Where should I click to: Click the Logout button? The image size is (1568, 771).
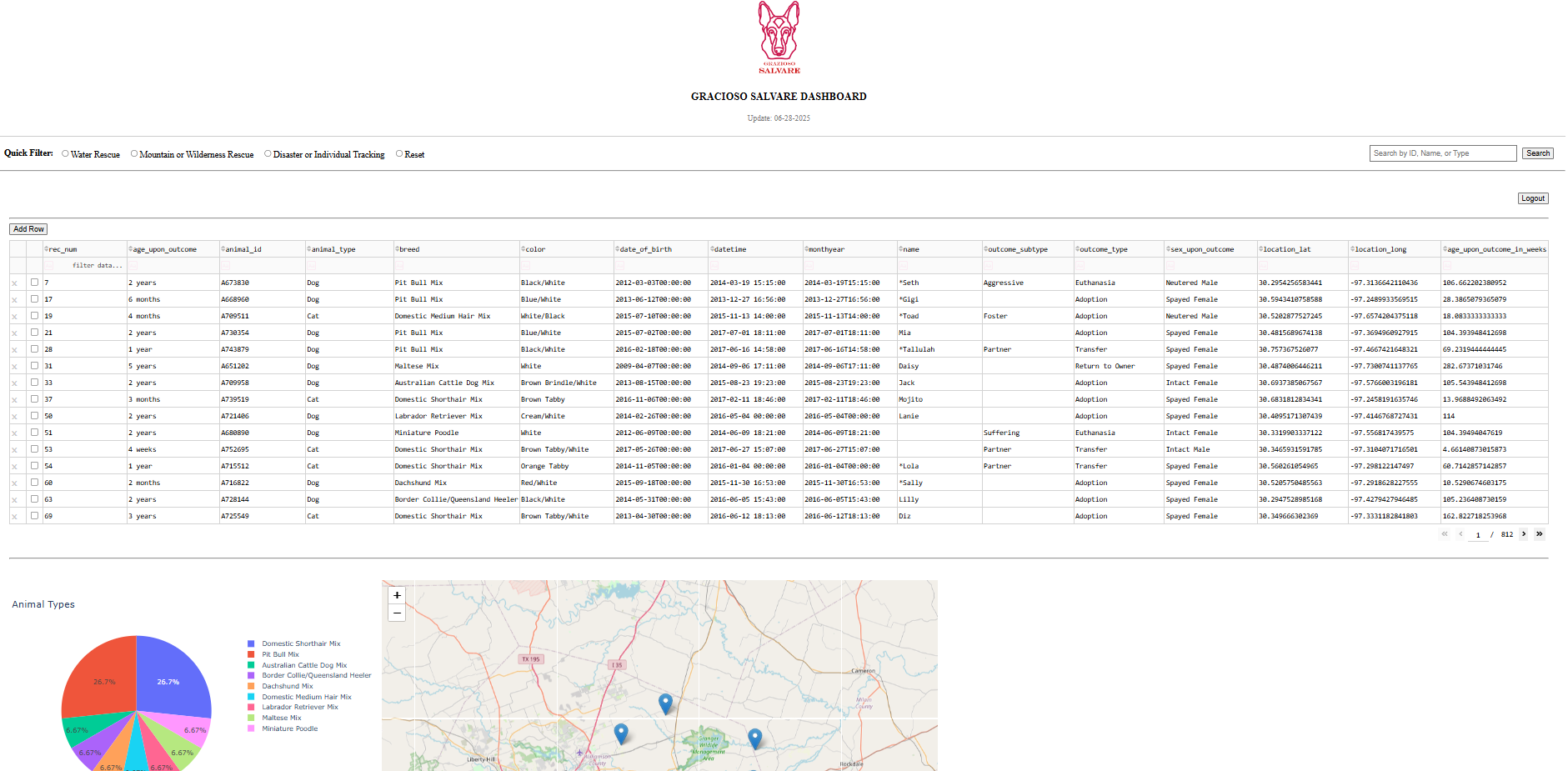pyautogui.click(x=1533, y=198)
